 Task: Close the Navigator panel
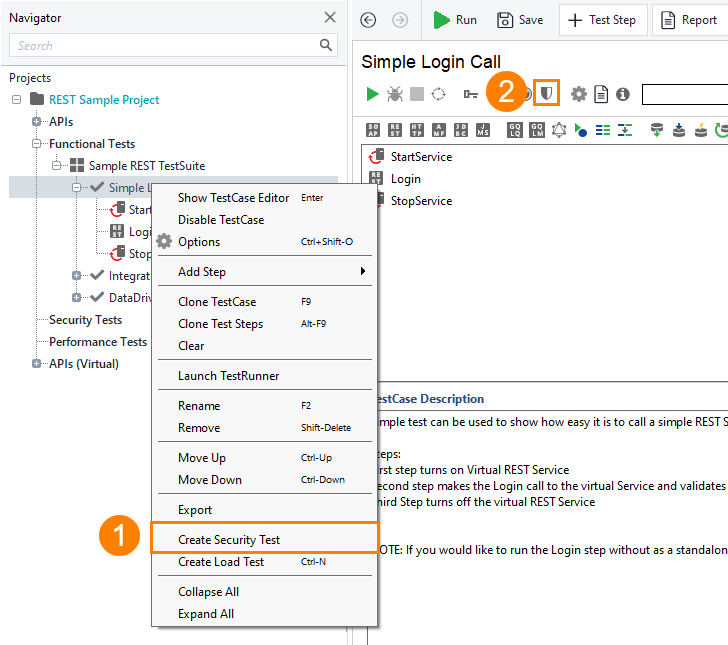click(330, 17)
